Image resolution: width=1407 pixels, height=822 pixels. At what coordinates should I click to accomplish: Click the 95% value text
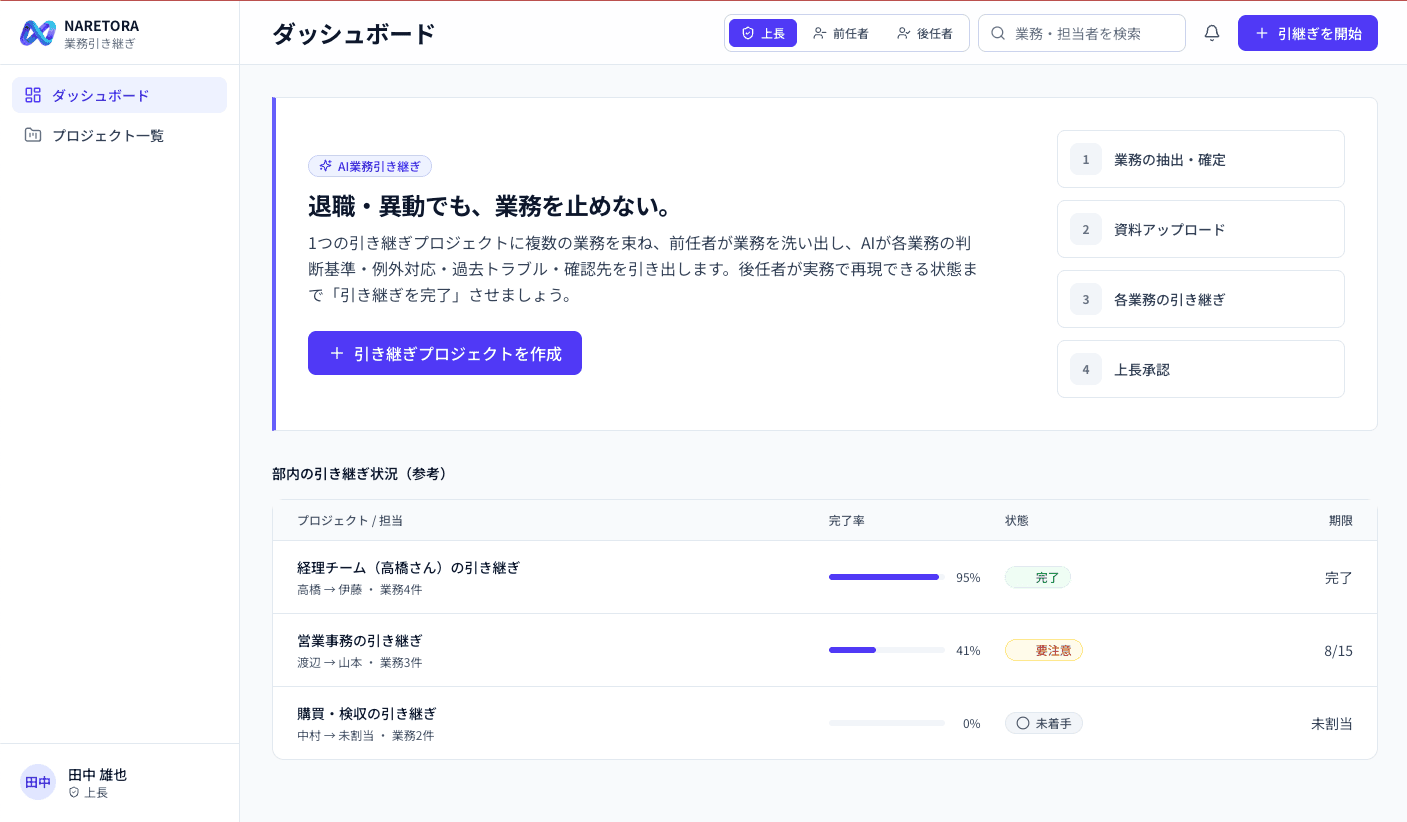968,577
